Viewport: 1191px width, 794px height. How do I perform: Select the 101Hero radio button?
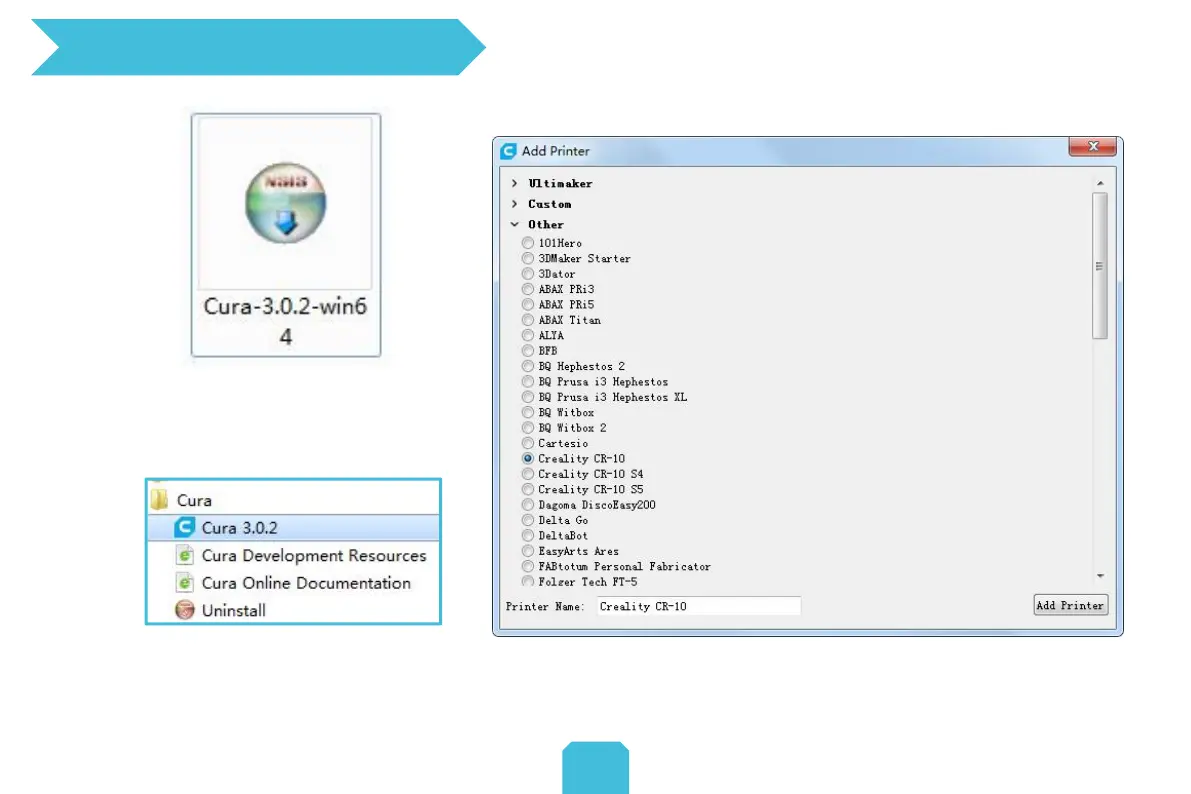pyautogui.click(x=528, y=243)
